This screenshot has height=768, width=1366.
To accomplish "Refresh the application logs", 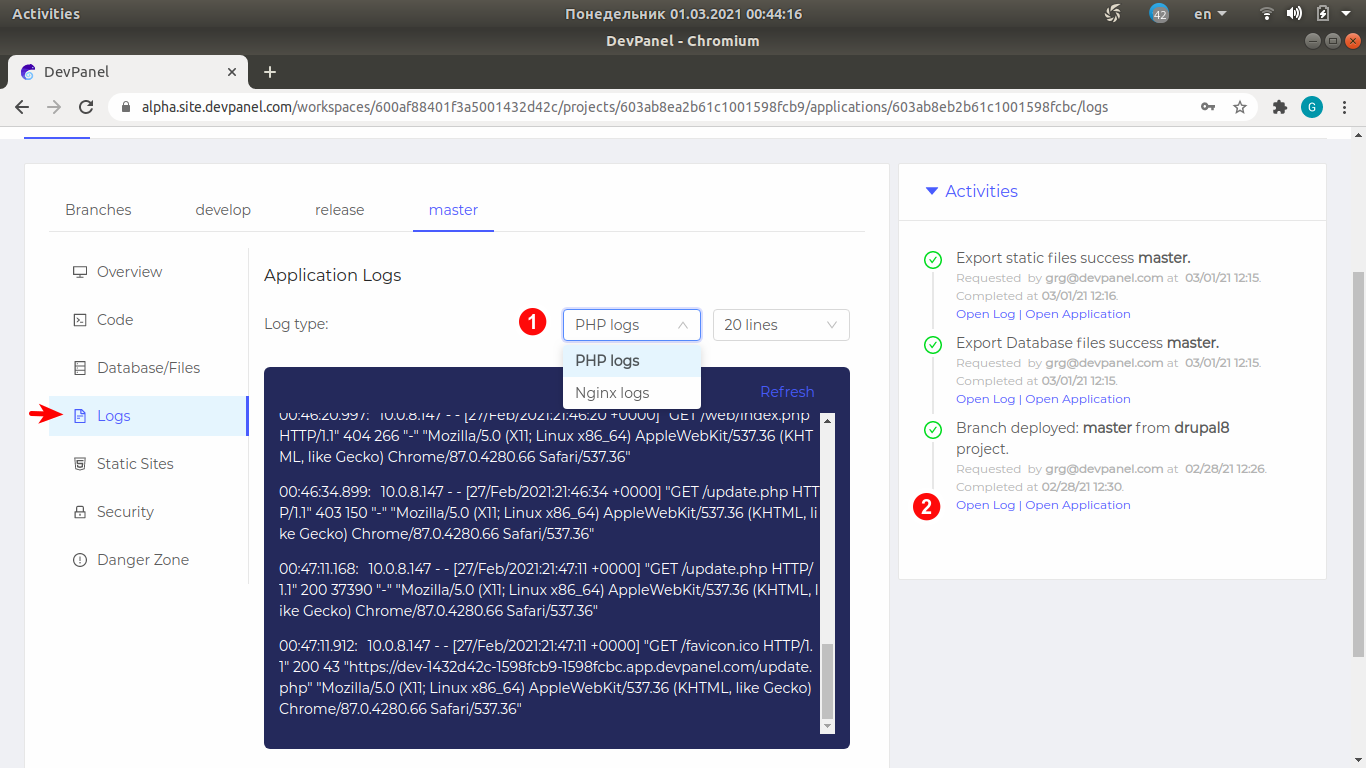I will 787,391.
